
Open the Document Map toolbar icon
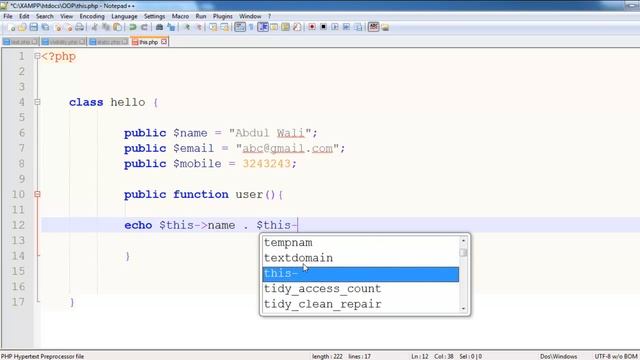(x=285, y=27)
